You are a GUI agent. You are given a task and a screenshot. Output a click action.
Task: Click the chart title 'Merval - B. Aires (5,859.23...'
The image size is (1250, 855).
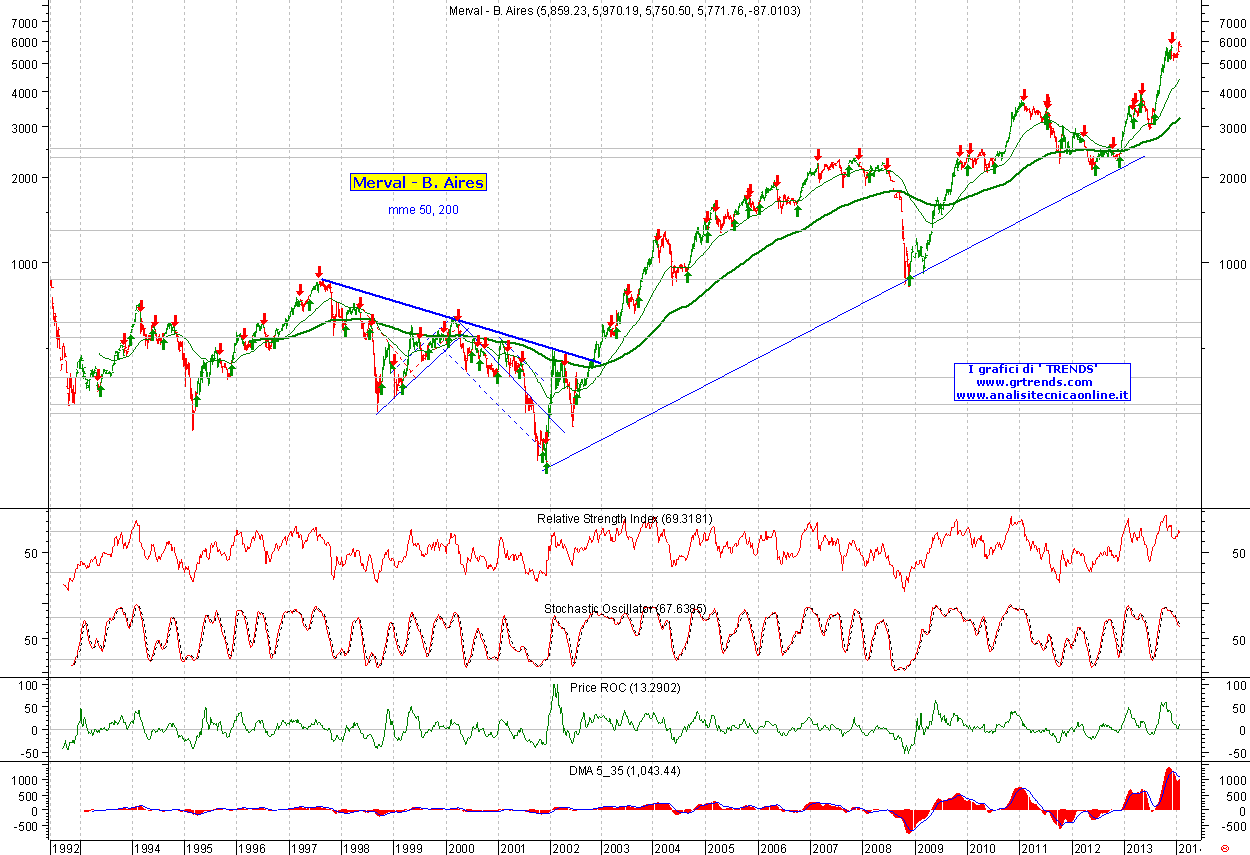(x=625, y=11)
